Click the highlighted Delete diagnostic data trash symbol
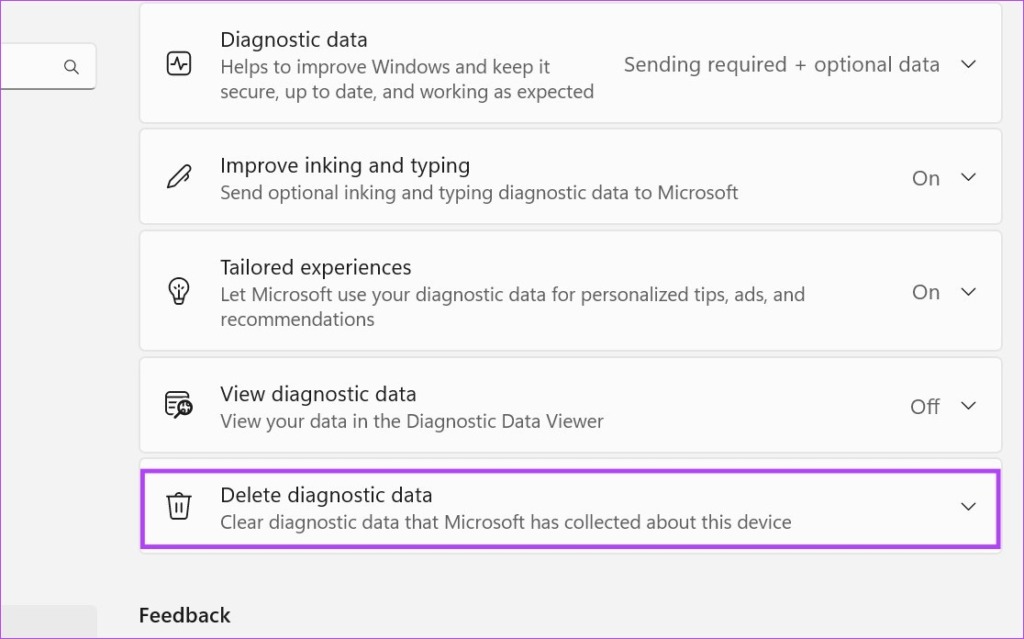Image resolution: width=1024 pixels, height=639 pixels. point(179,506)
